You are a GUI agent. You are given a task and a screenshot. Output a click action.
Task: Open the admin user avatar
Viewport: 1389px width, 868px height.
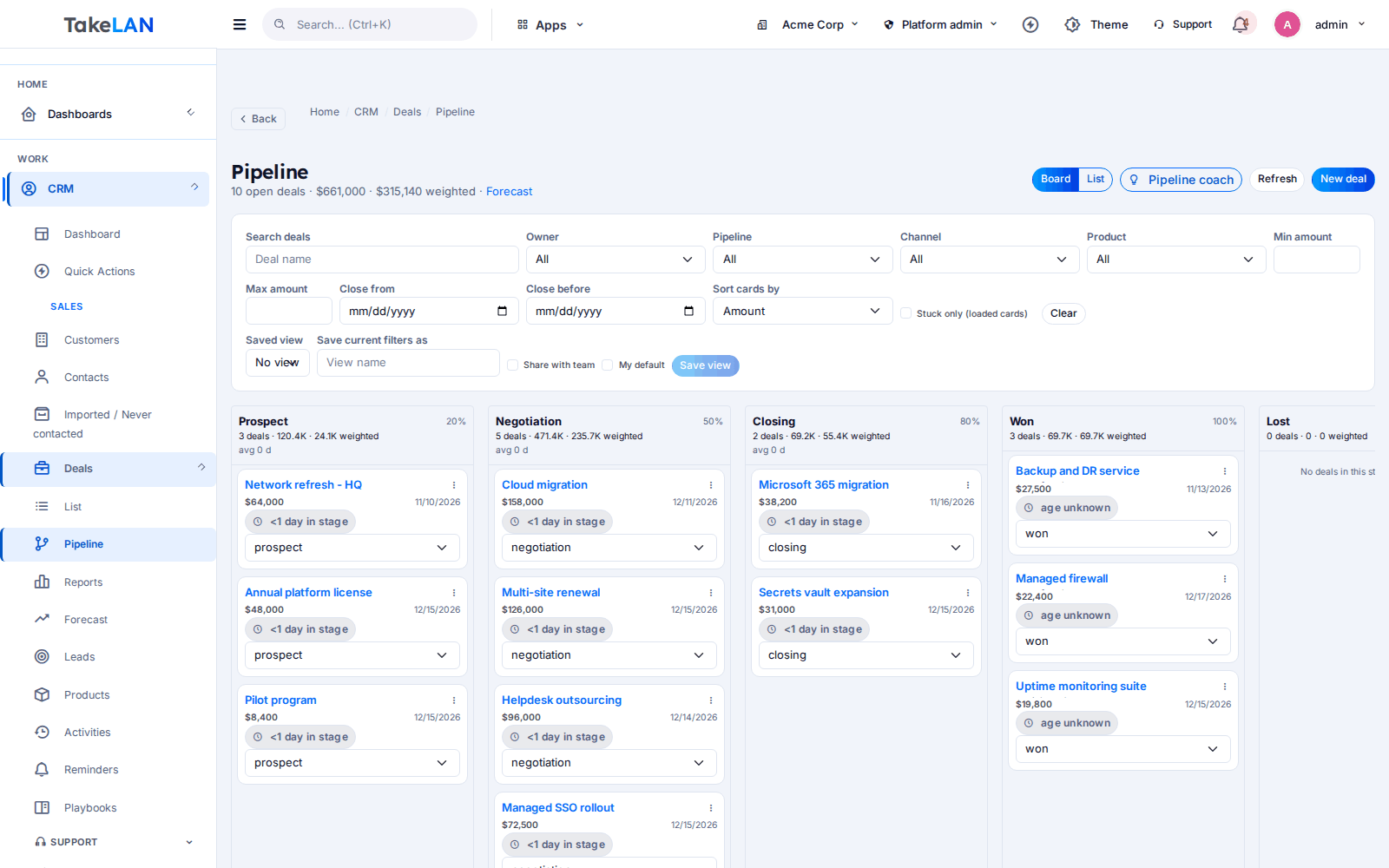click(x=1287, y=24)
